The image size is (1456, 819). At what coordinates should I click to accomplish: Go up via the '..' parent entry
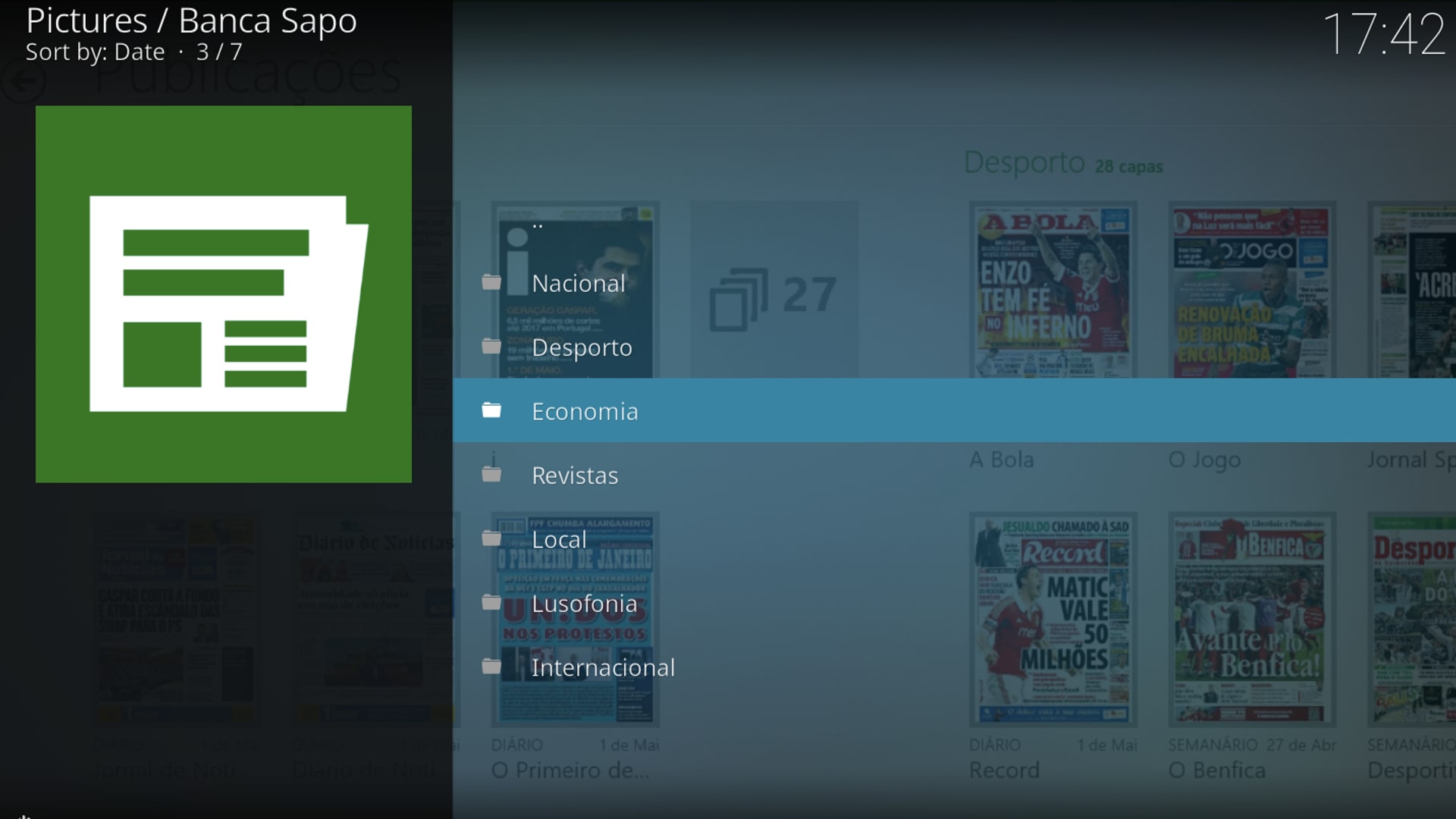538,224
